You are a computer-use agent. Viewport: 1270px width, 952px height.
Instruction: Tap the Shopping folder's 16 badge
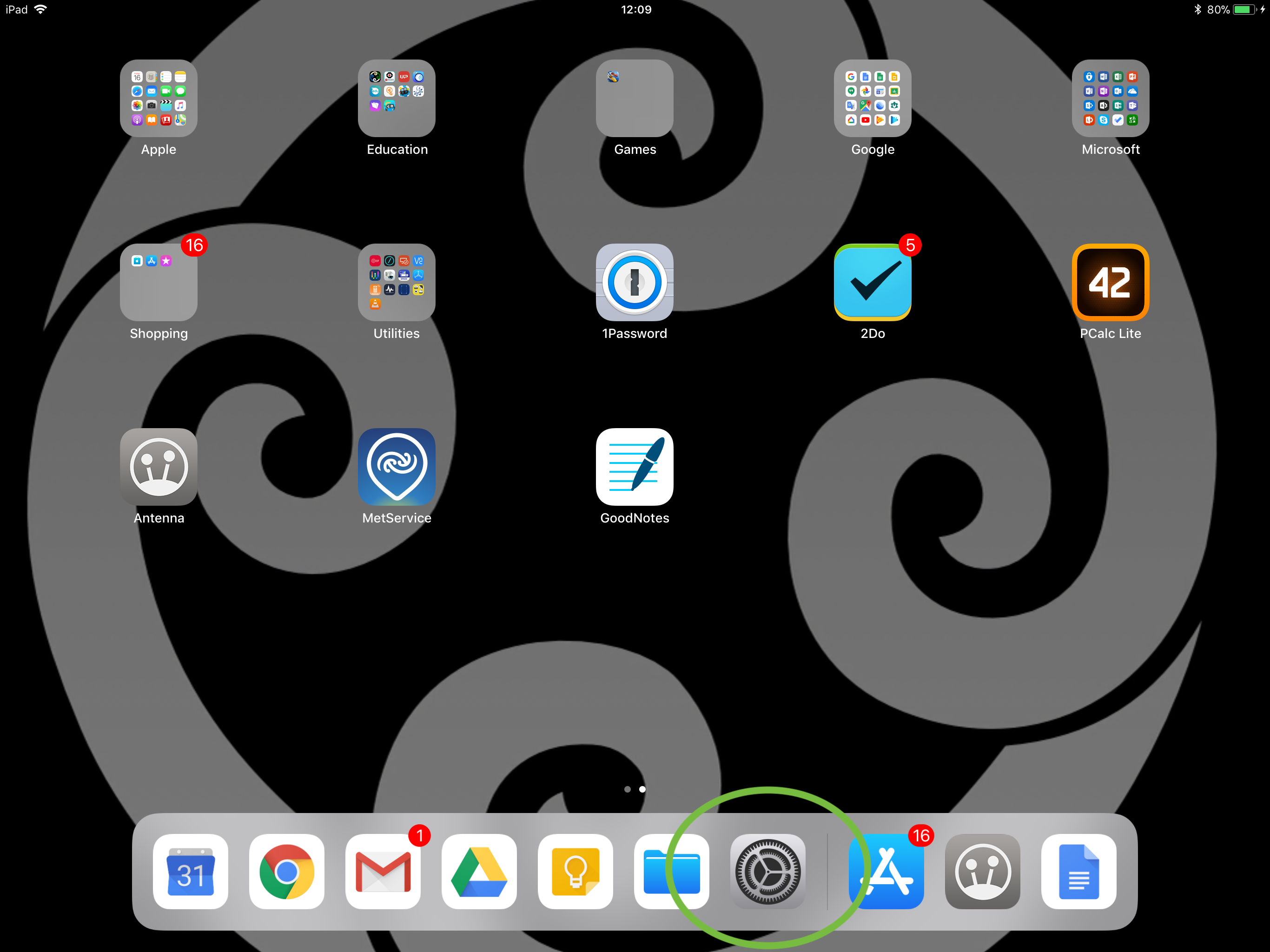point(194,245)
